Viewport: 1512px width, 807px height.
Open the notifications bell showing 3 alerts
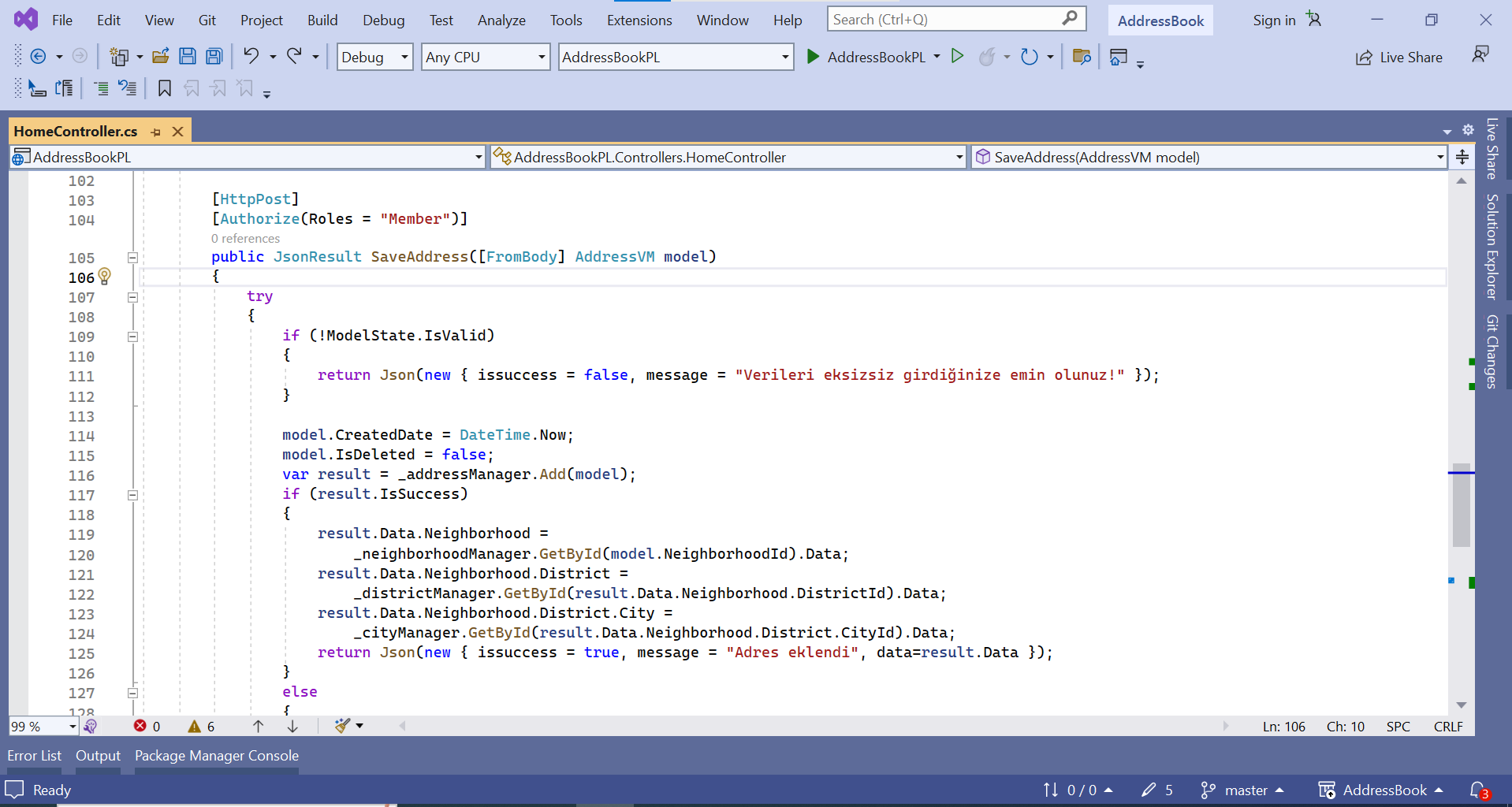pos(1478,790)
